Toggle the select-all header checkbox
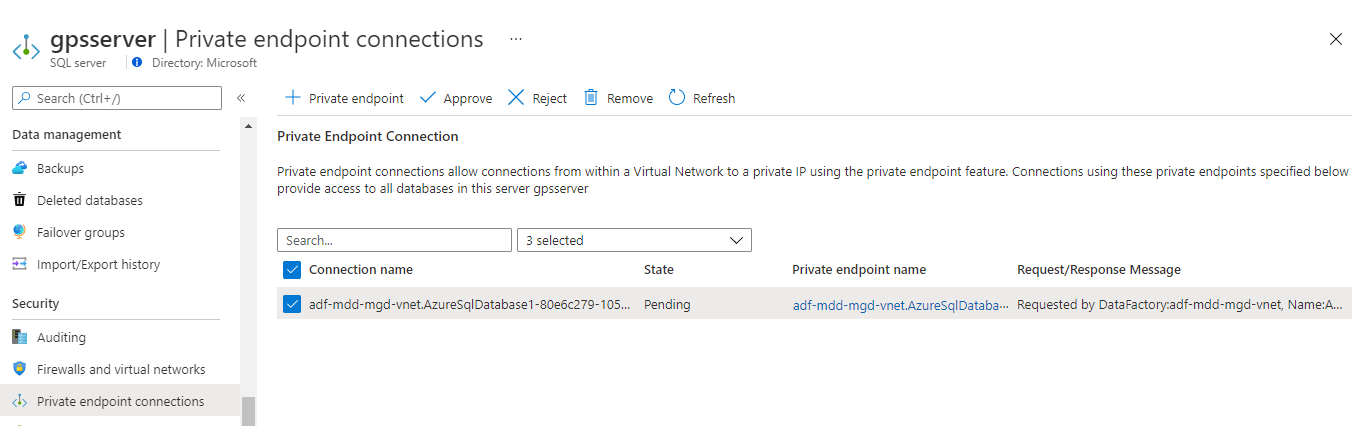Image resolution: width=1362 pixels, height=426 pixels. pyautogui.click(x=292, y=269)
